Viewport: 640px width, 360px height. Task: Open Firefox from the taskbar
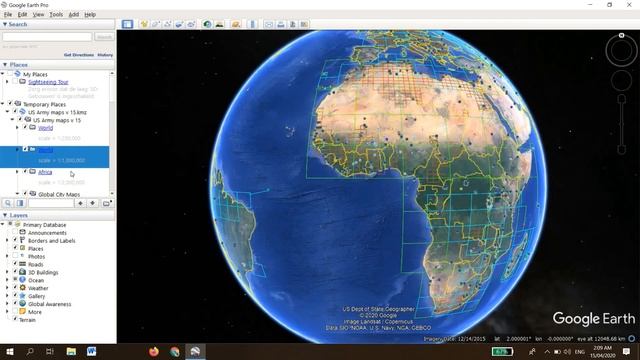click(154, 351)
